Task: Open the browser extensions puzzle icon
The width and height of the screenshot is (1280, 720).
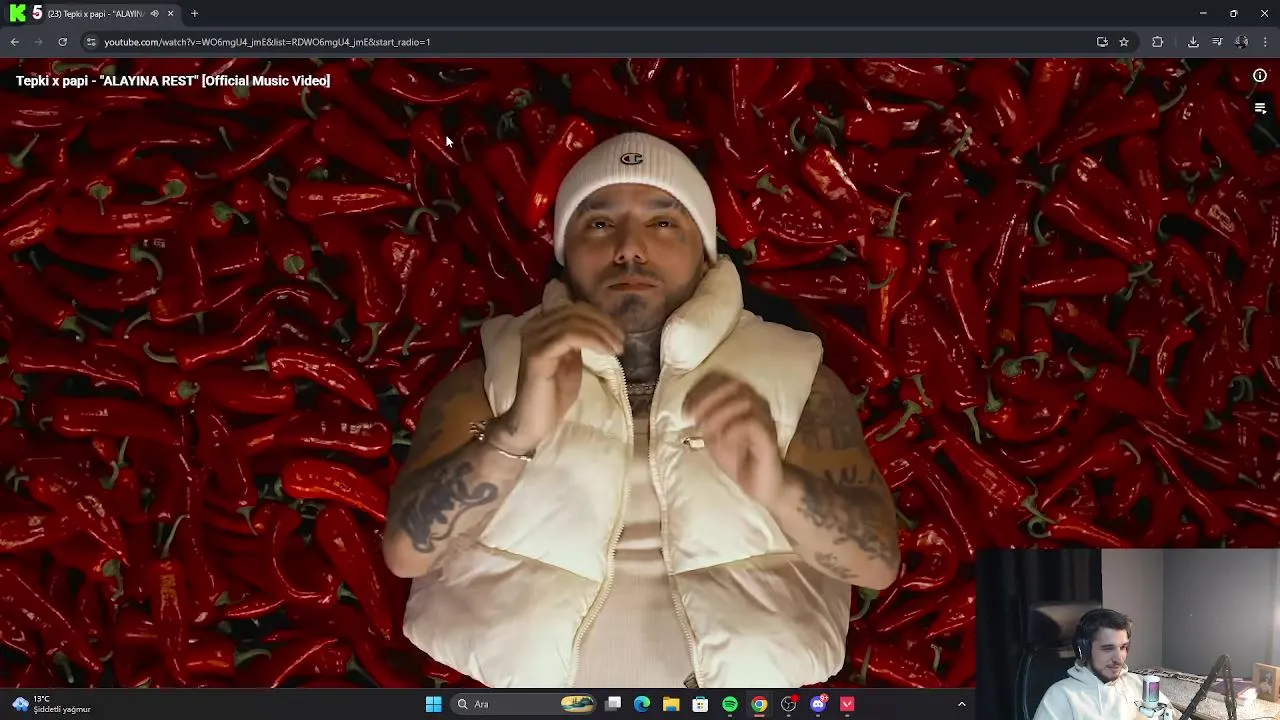Action: 1158,42
